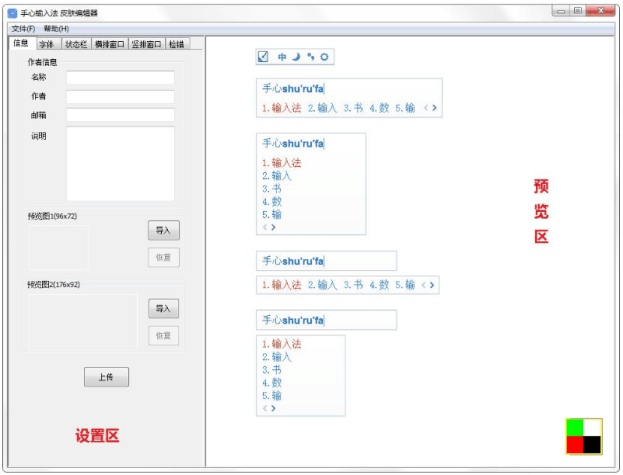This screenshot has width=623, height=475.
Task: Open the gear settings icon on status bar
Action: [x=324, y=57]
